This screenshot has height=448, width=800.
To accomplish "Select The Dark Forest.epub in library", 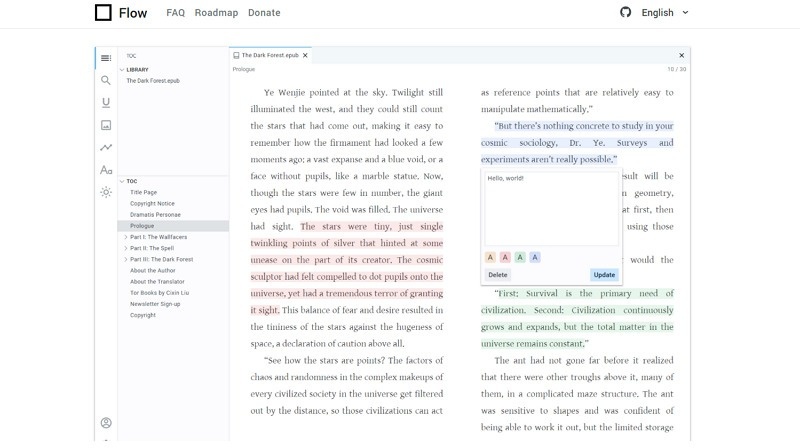I will [153, 81].
